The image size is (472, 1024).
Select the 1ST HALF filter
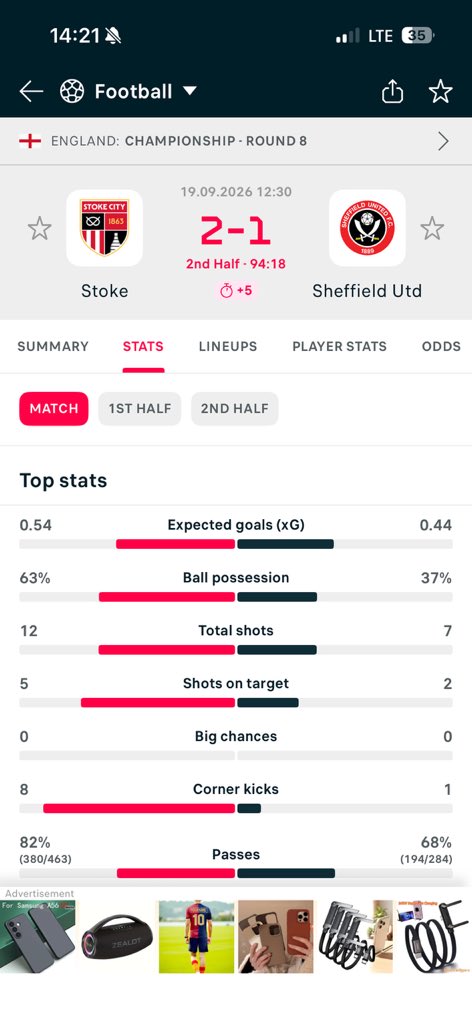point(140,409)
